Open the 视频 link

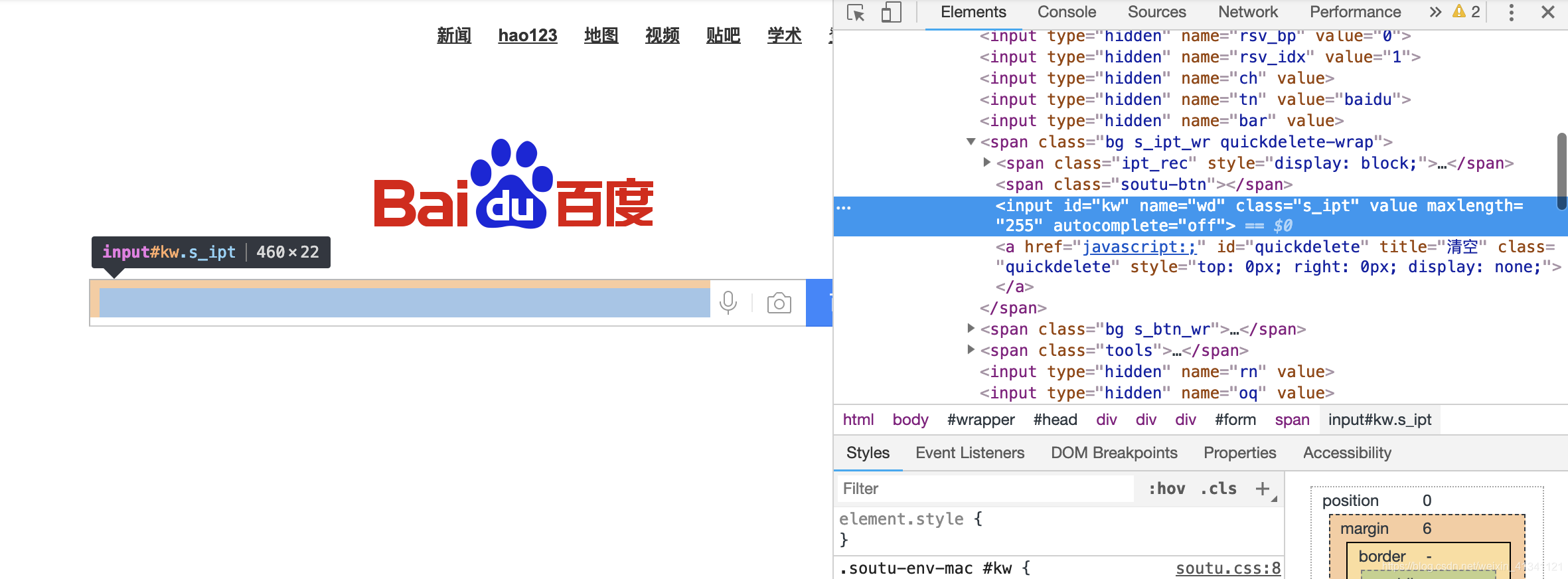point(663,35)
